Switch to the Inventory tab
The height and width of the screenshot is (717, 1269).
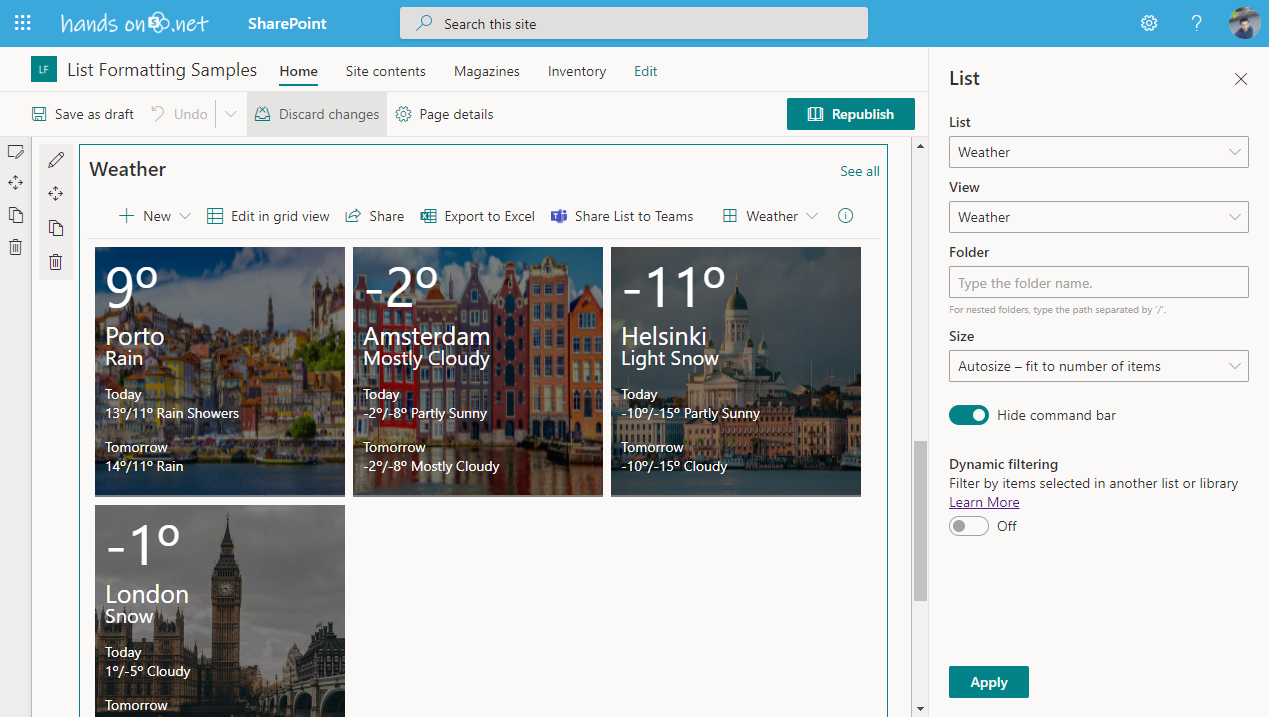coord(577,71)
